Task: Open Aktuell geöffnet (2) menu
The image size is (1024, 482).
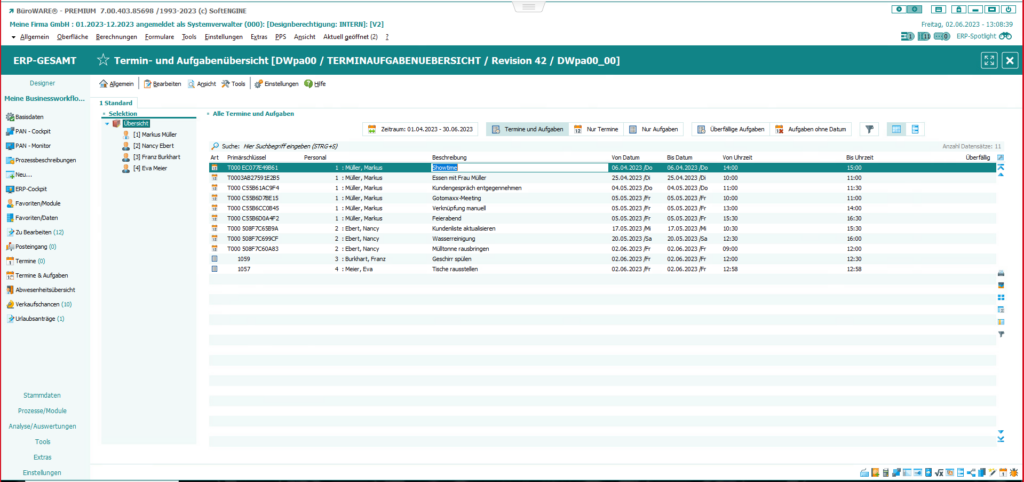Action: click(351, 37)
